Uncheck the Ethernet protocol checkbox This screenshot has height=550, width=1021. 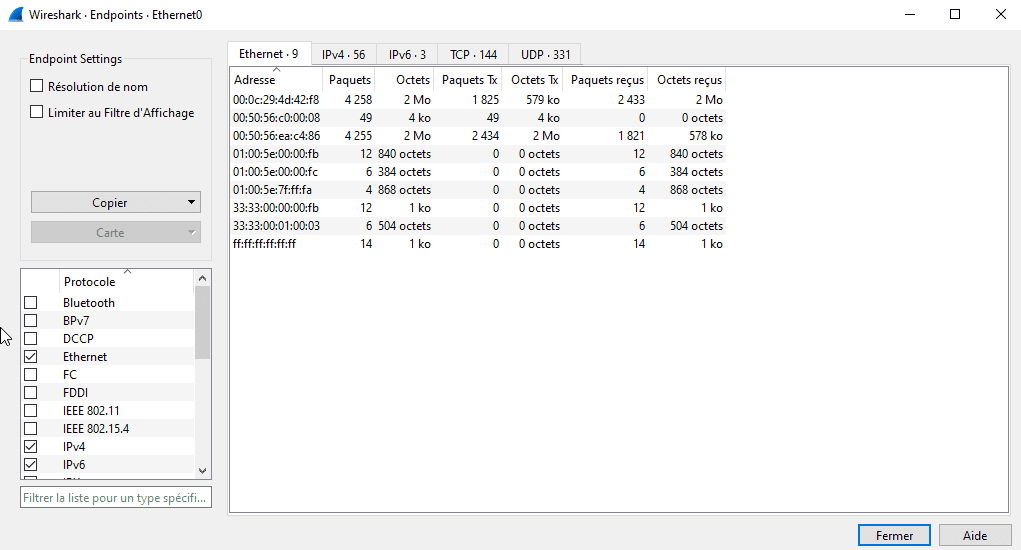31,357
